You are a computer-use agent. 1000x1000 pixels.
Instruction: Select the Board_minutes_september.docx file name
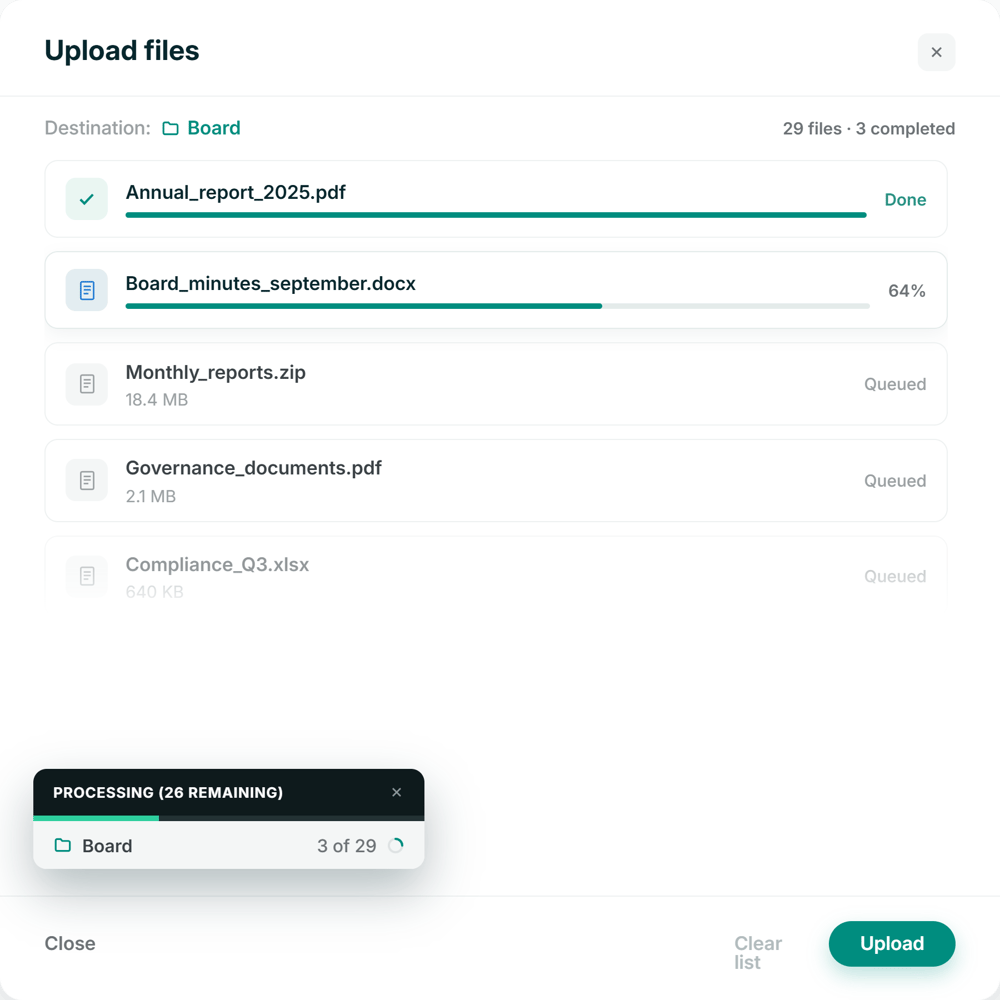pos(270,283)
